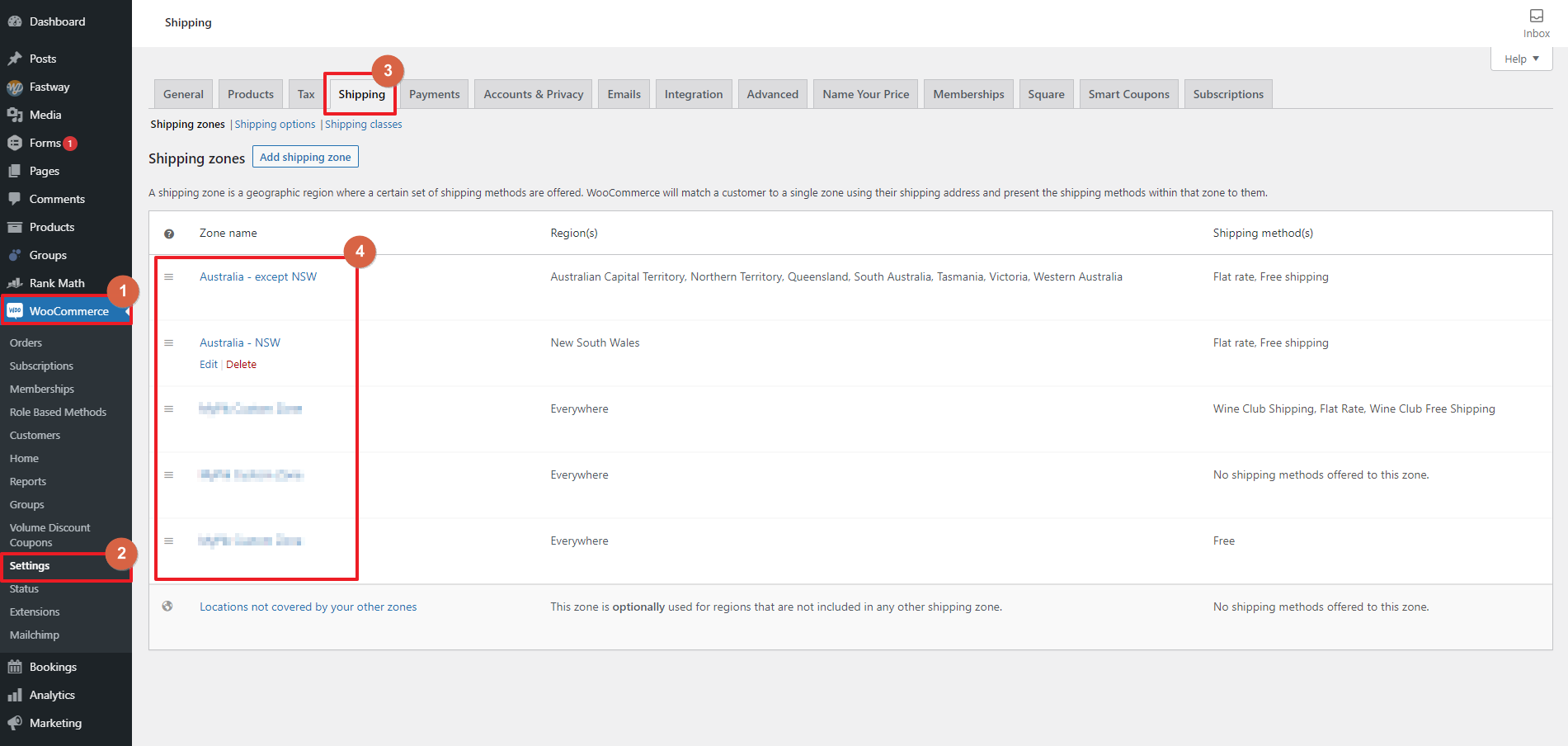
Task: Click the Pages icon in sidebar
Action: click(15, 171)
